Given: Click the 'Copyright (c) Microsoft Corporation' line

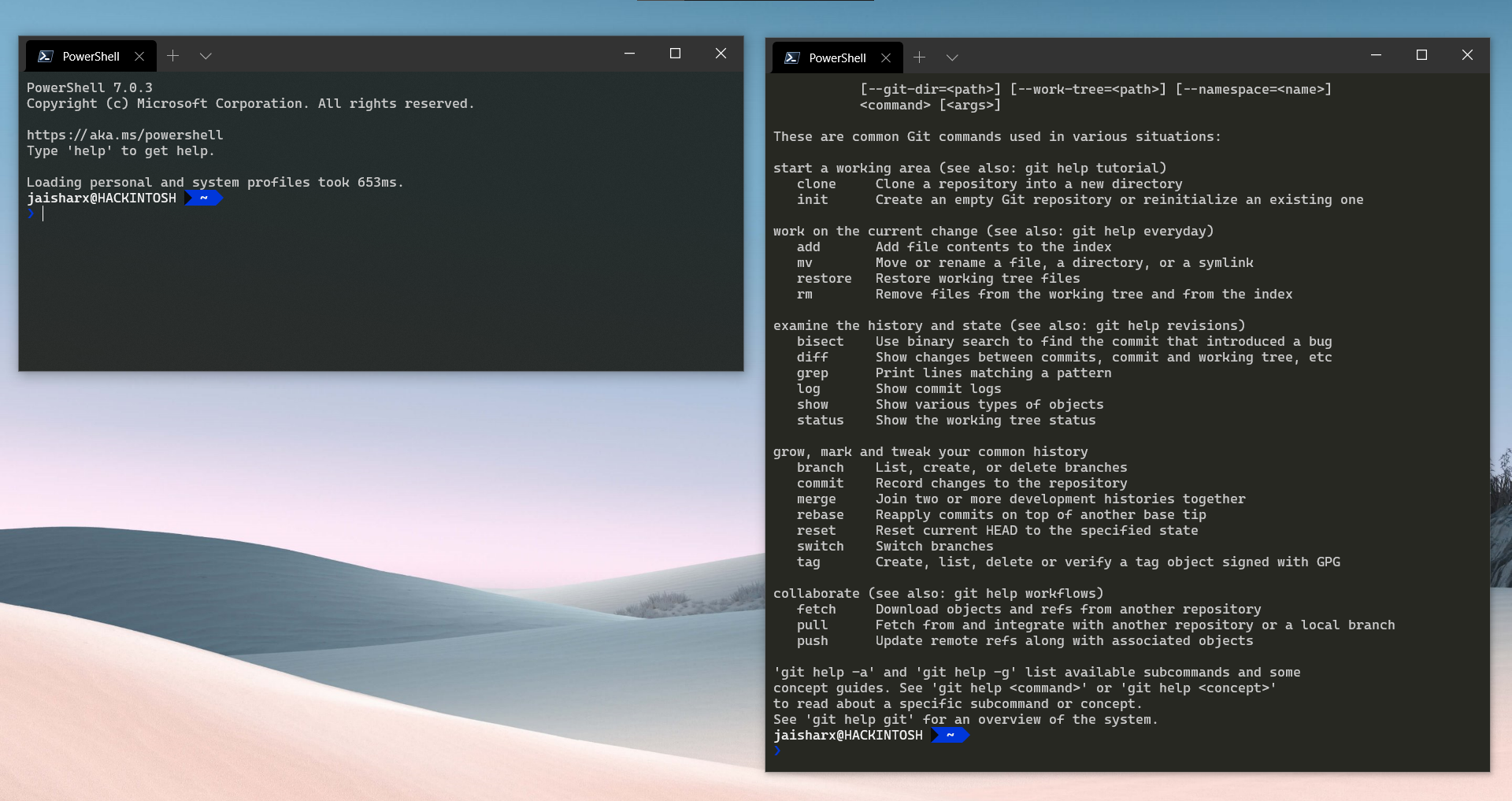Looking at the screenshot, I should click(x=250, y=104).
